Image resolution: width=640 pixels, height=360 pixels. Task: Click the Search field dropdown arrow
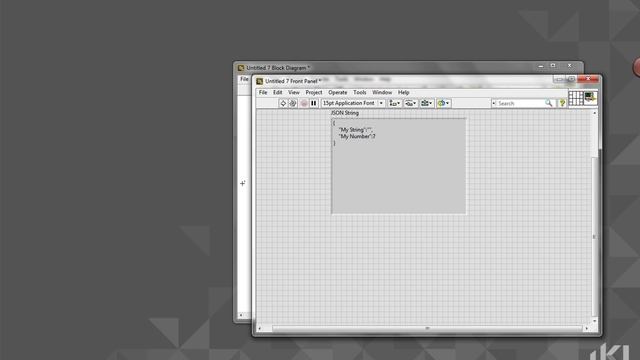pyautogui.click(x=493, y=104)
